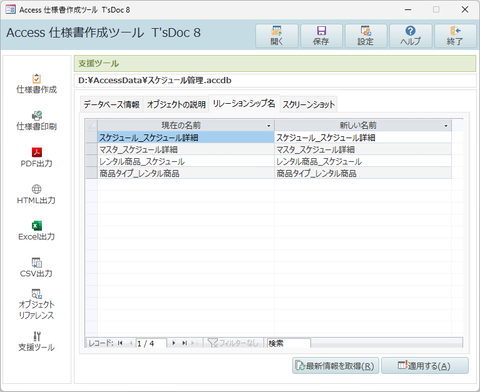Switch to データベース情報 tab
The height and width of the screenshot is (392, 480).
[x=111, y=105]
